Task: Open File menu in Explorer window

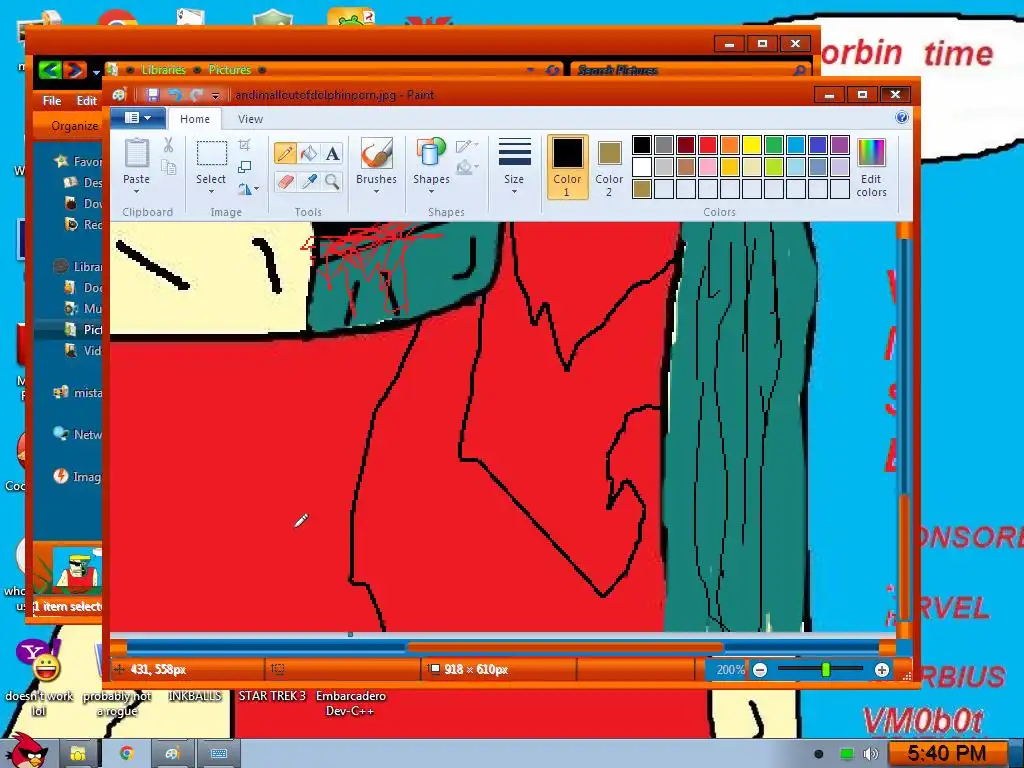Action: click(52, 101)
